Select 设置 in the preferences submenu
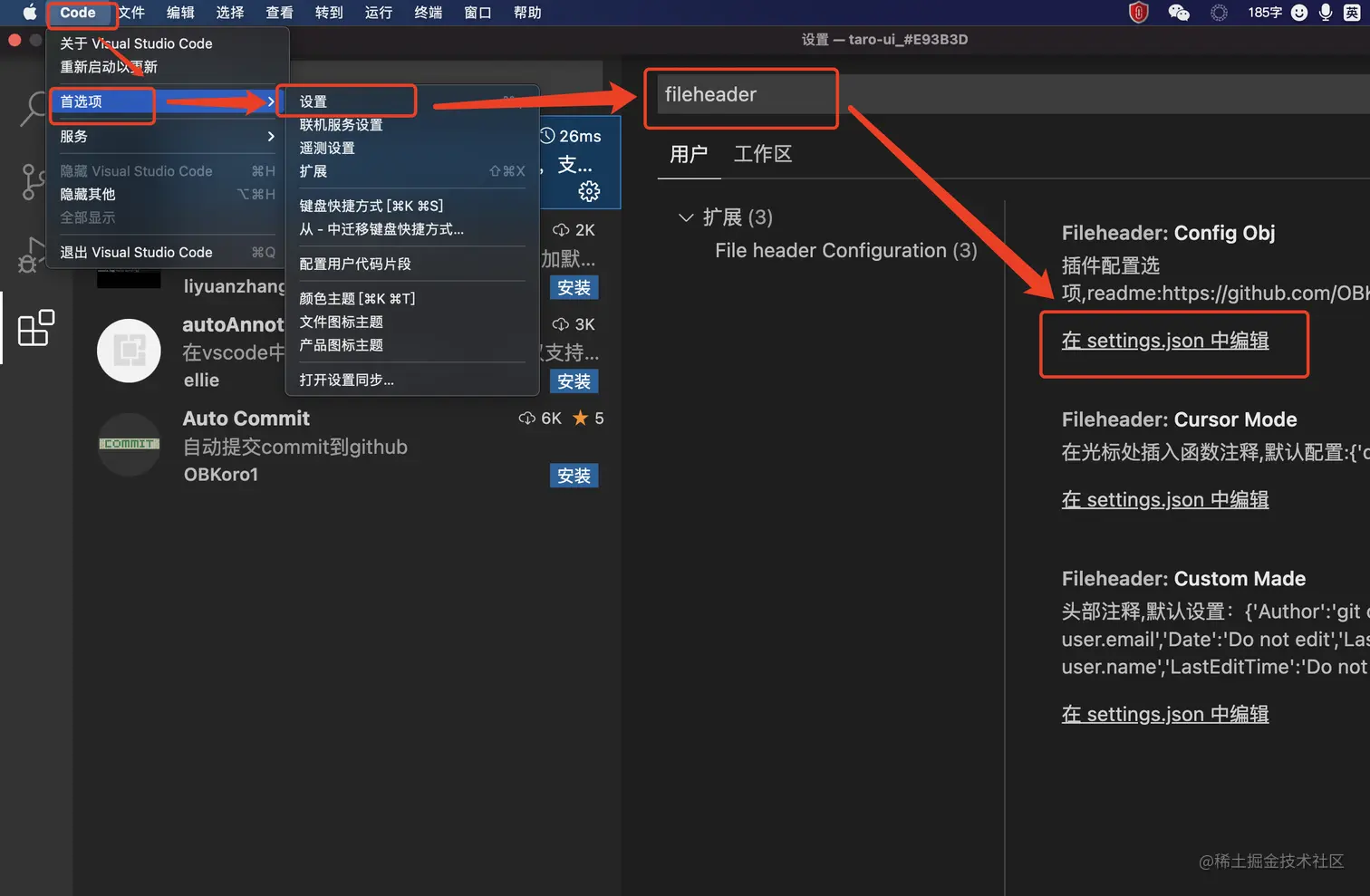1370x896 pixels. pyautogui.click(x=412, y=101)
